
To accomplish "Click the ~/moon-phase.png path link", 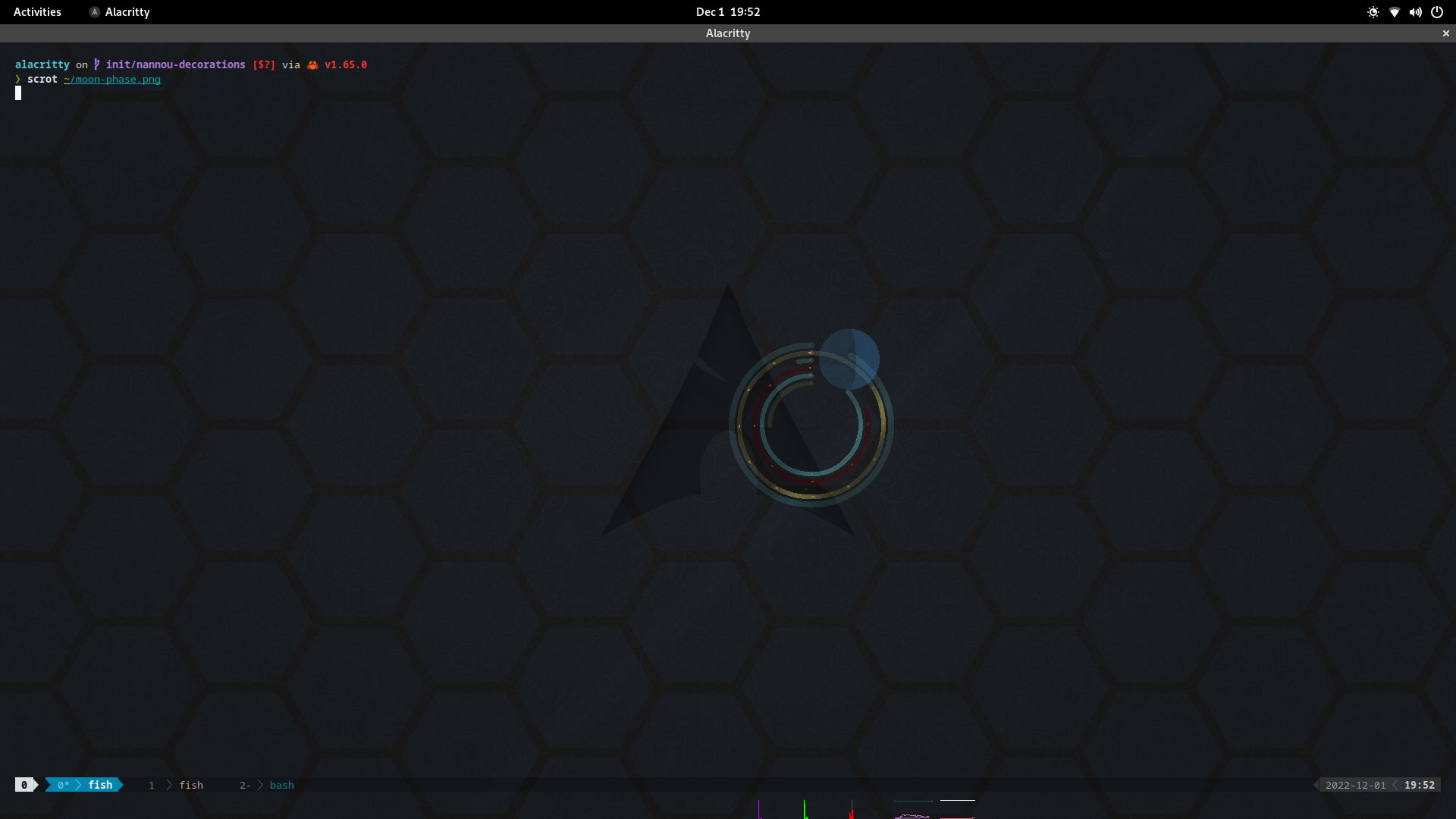I will [x=112, y=79].
